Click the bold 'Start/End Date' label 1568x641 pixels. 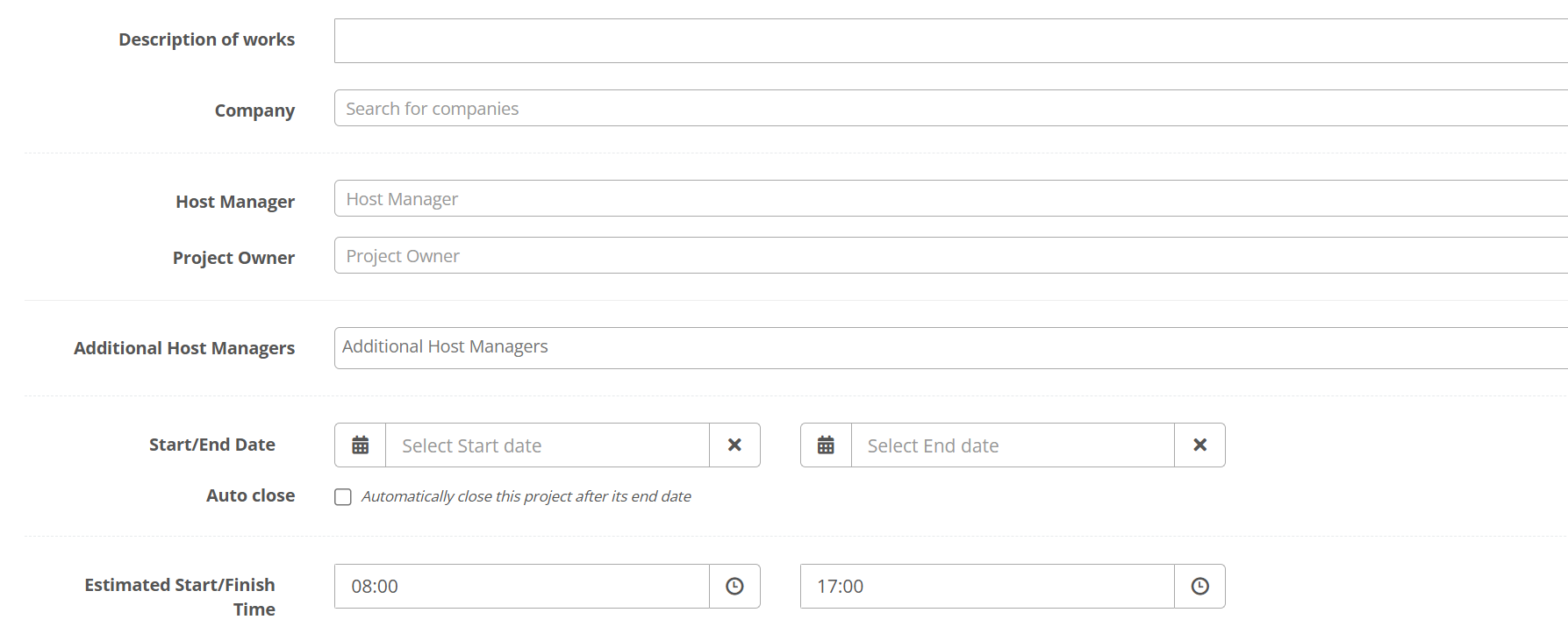(x=212, y=445)
